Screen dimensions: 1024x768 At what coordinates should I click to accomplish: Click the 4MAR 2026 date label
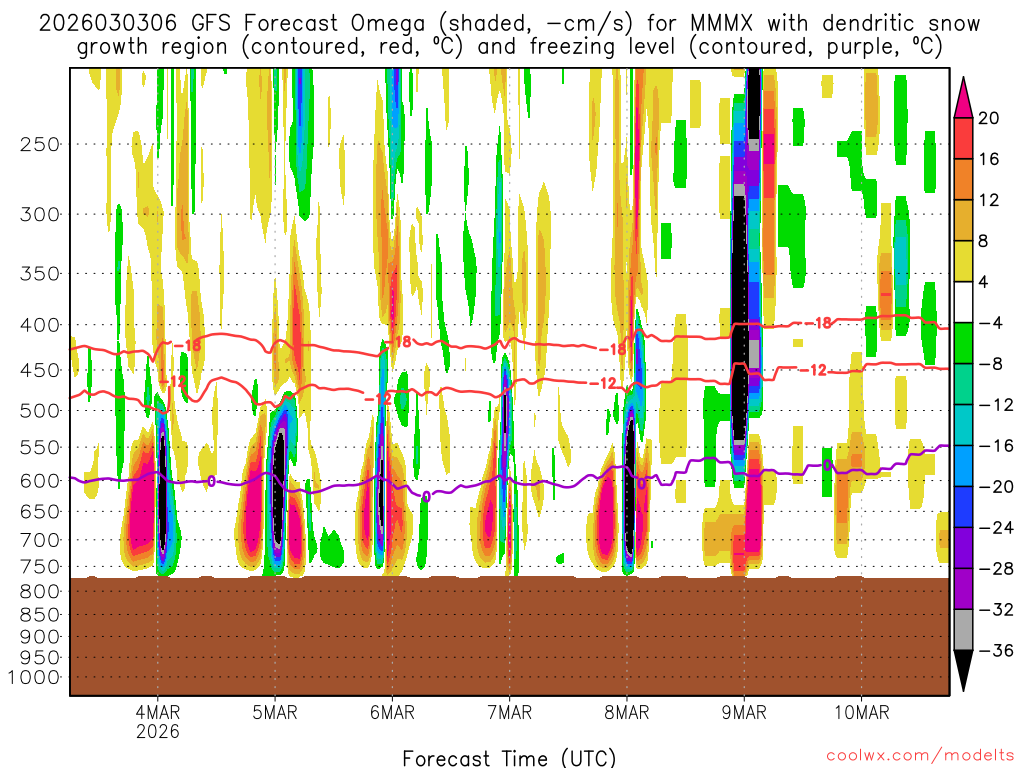157,720
